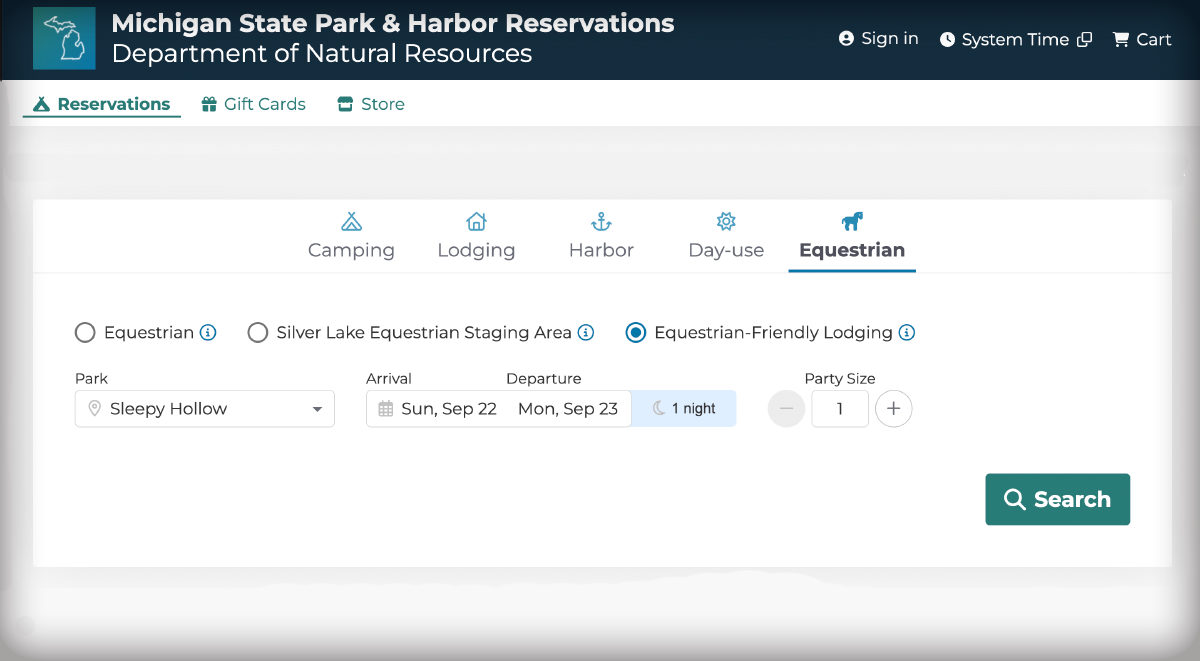Open the Park dropdown showing Sleepy Hollow
The image size is (1200, 661).
point(205,409)
